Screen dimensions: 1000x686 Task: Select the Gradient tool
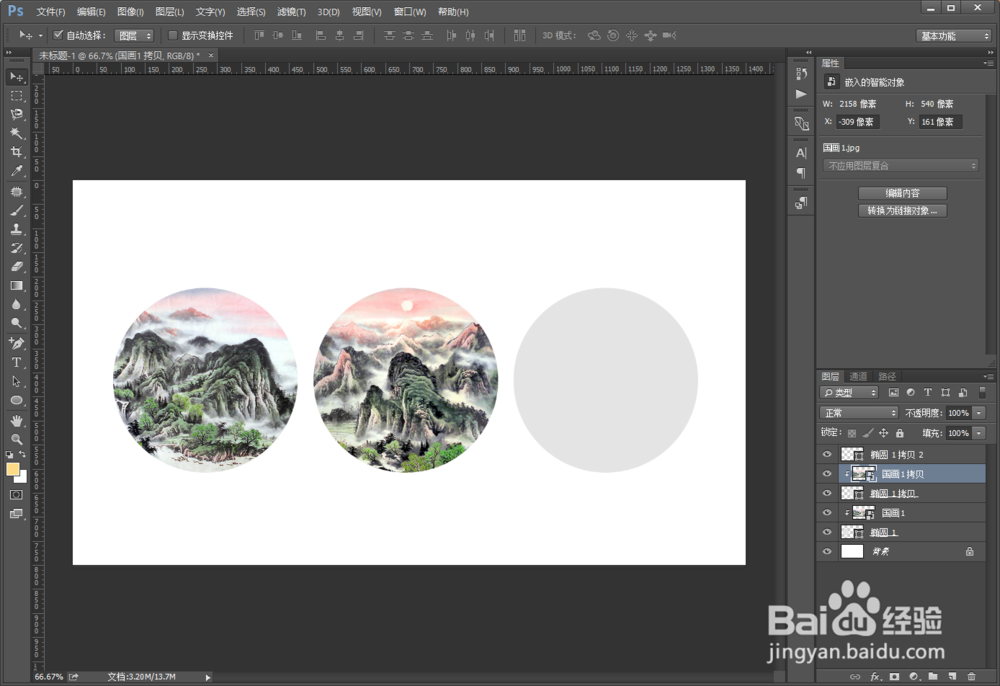point(17,286)
